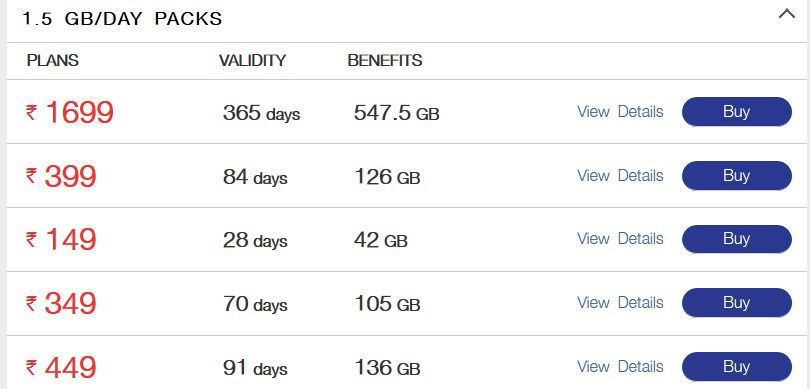810x389 pixels.
Task: Buy the ₹399 plan
Action: [x=737, y=176]
